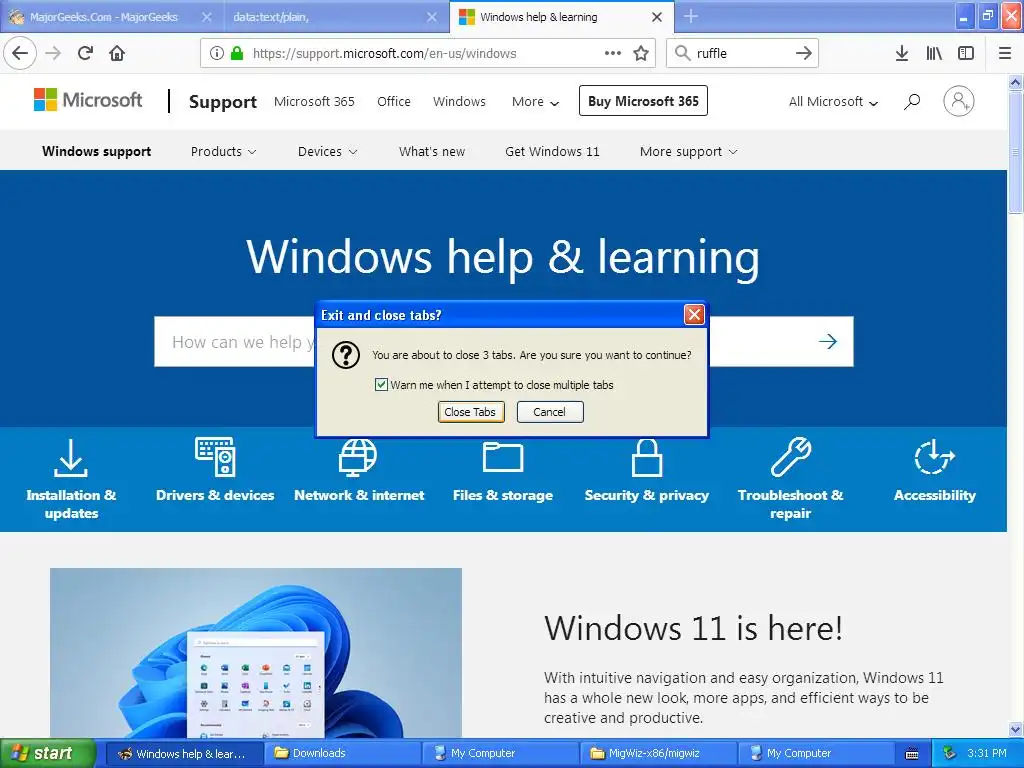Open a new tab with plus button
Image resolution: width=1024 pixels, height=768 pixels.
[690, 16]
